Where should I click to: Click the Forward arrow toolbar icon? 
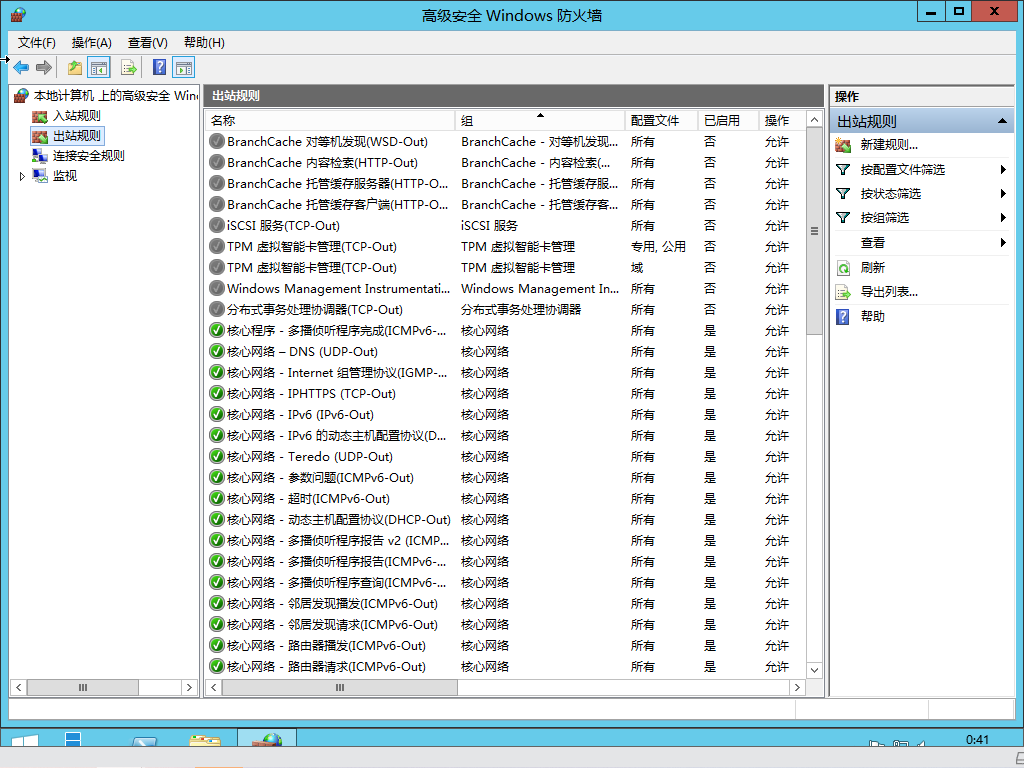click(44, 67)
